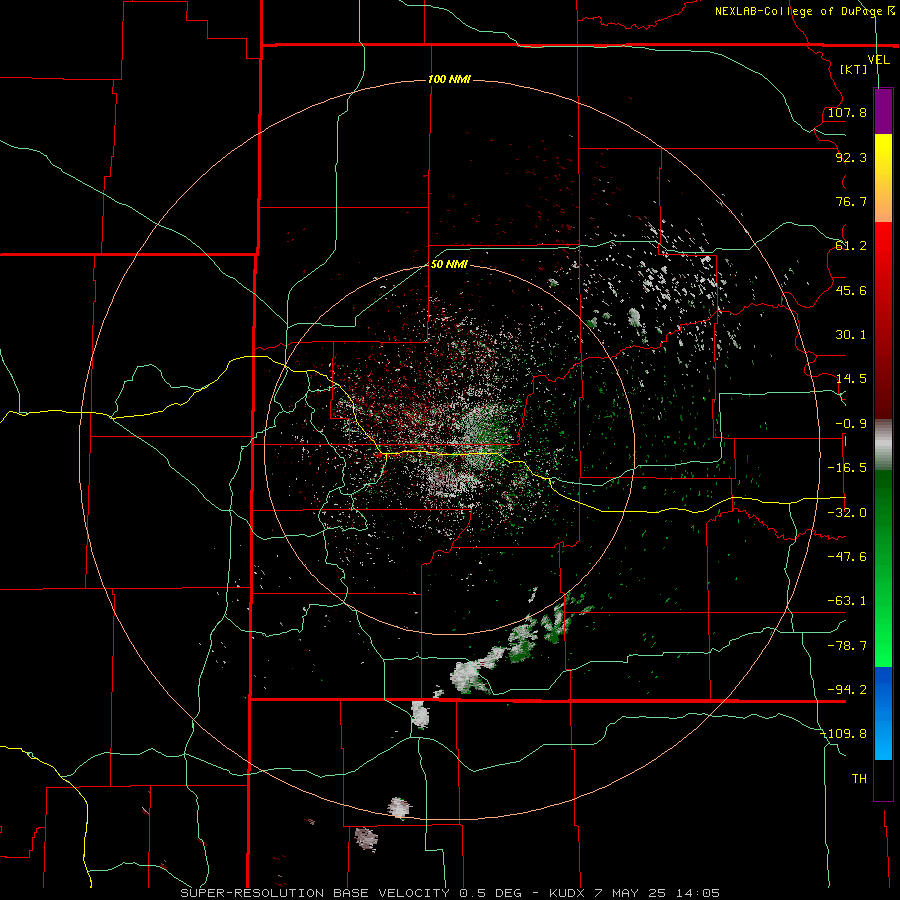Click the -16.5 velocity scale value
The height and width of the screenshot is (900, 900).
(847, 468)
